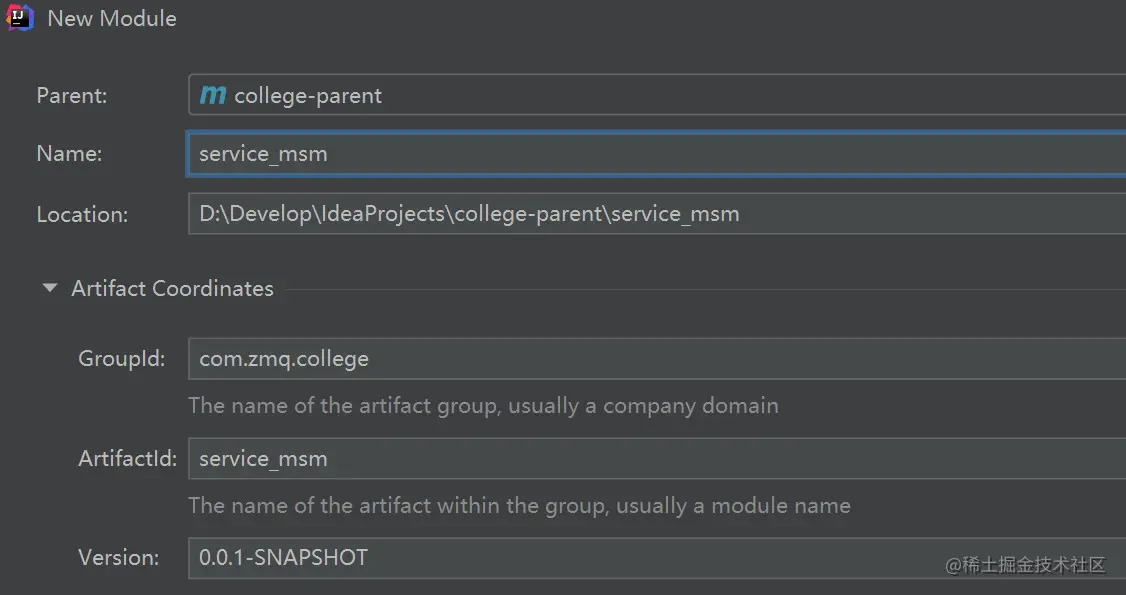Image resolution: width=1126 pixels, height=595 pixels.
Task: Click the Parent: label
Action: [72, 95]
